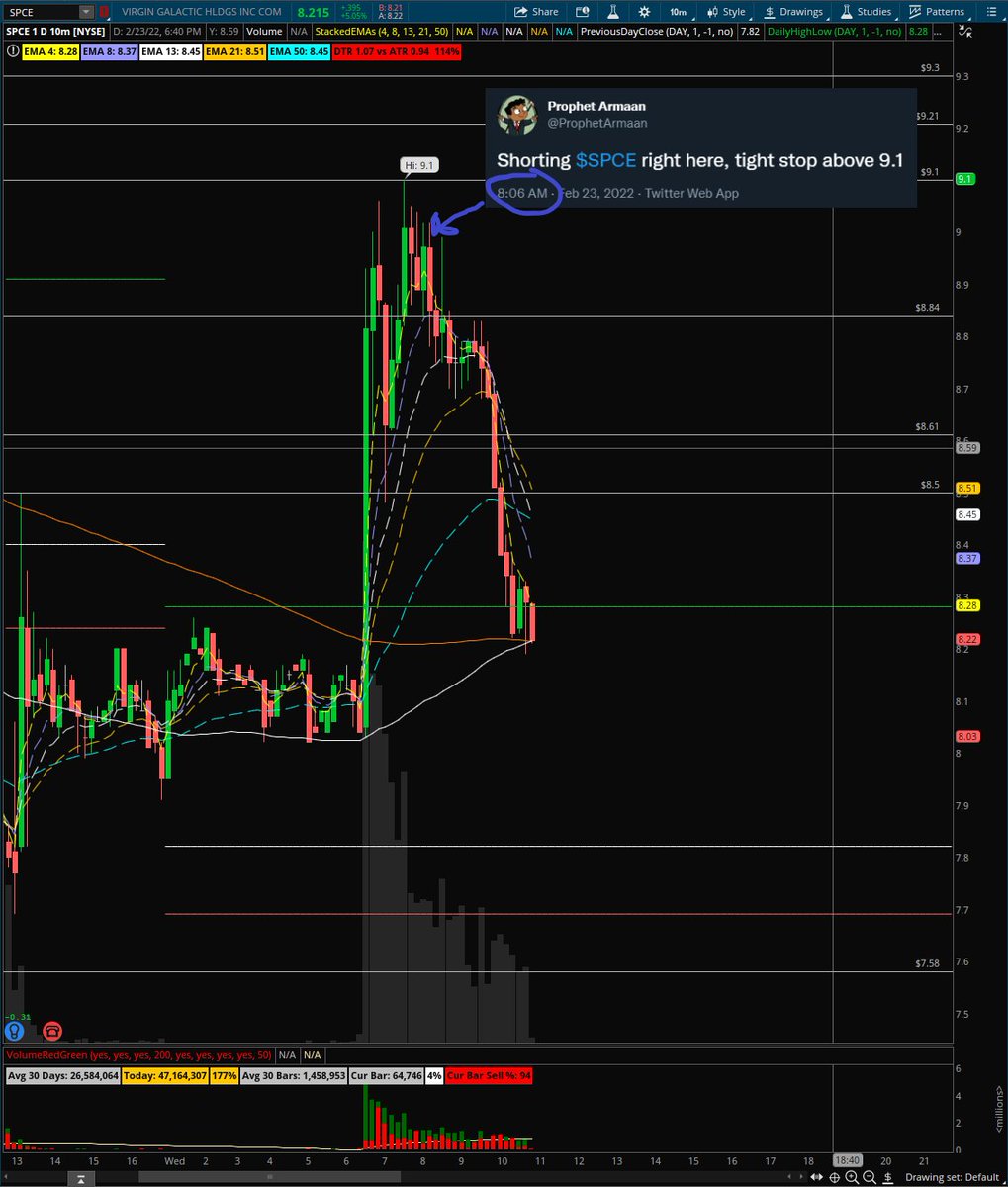
Task: Click the Hi: 9.1 price bubble
Action: pos(418,165)
